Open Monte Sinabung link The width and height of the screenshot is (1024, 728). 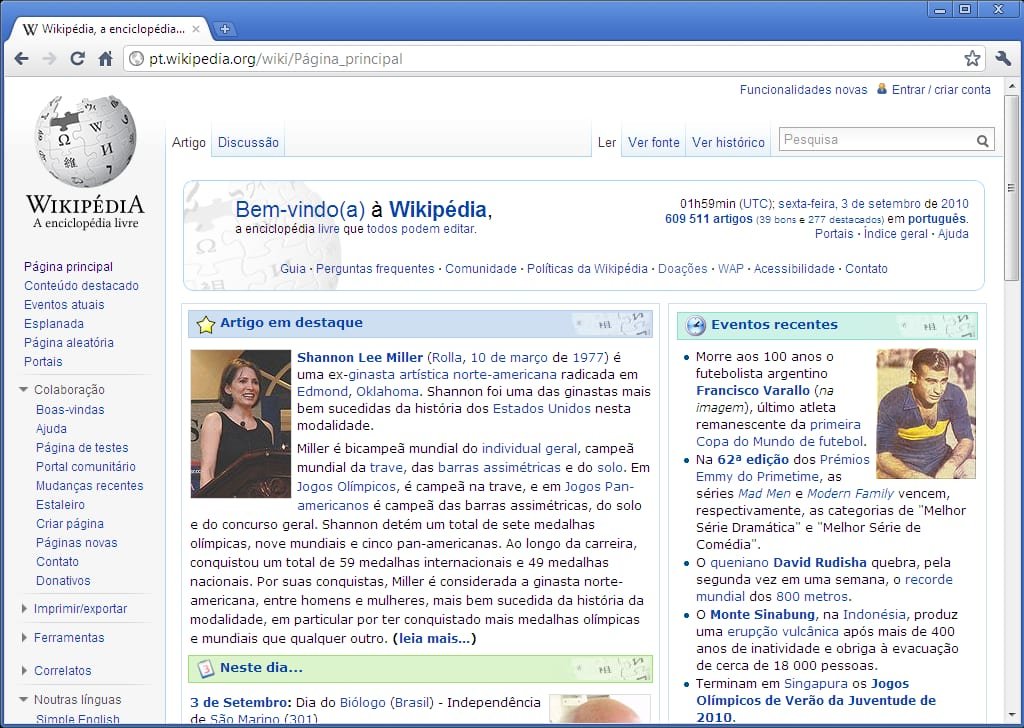(x=762, y=614)
